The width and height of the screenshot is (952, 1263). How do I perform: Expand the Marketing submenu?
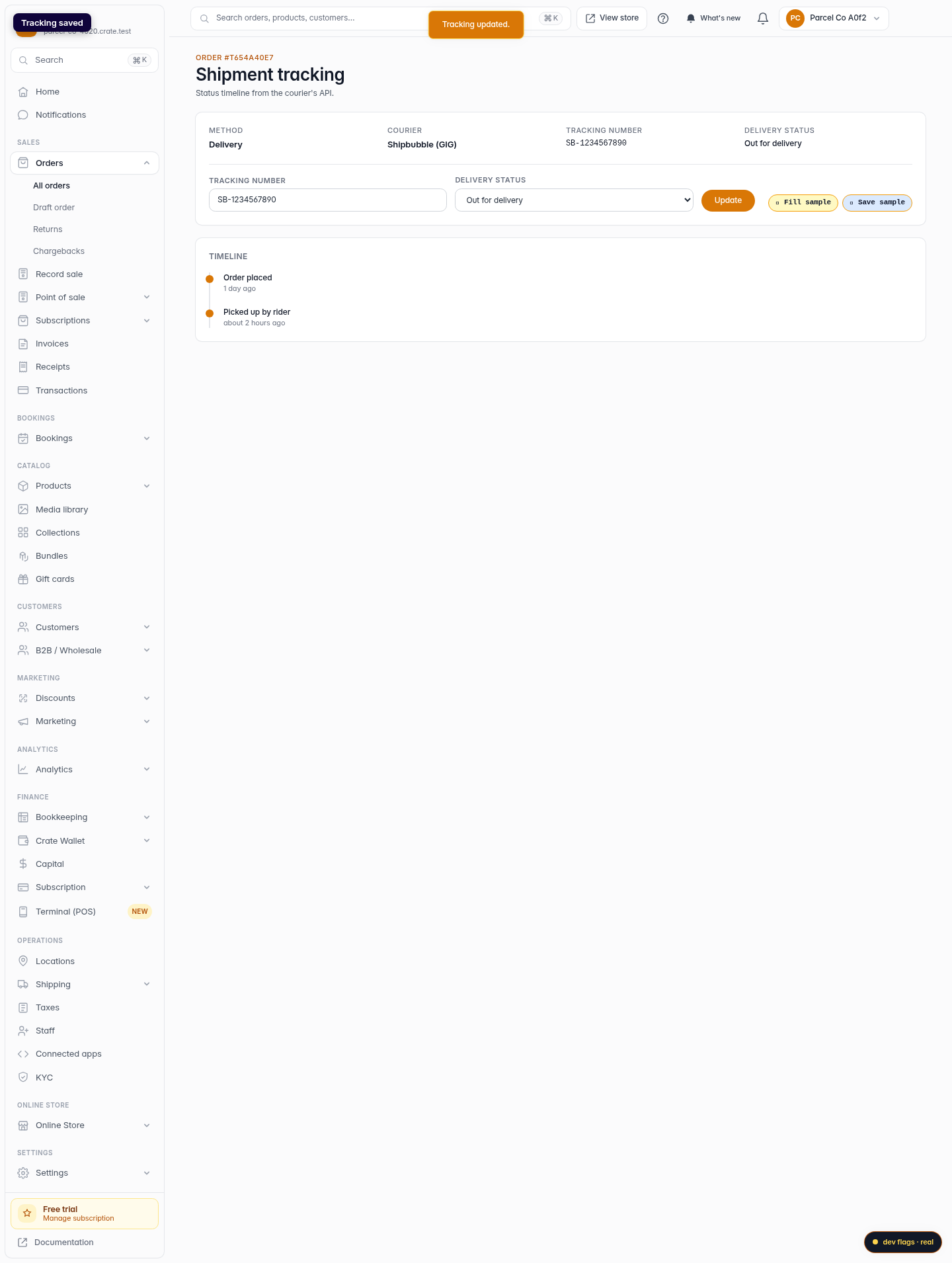147,721
